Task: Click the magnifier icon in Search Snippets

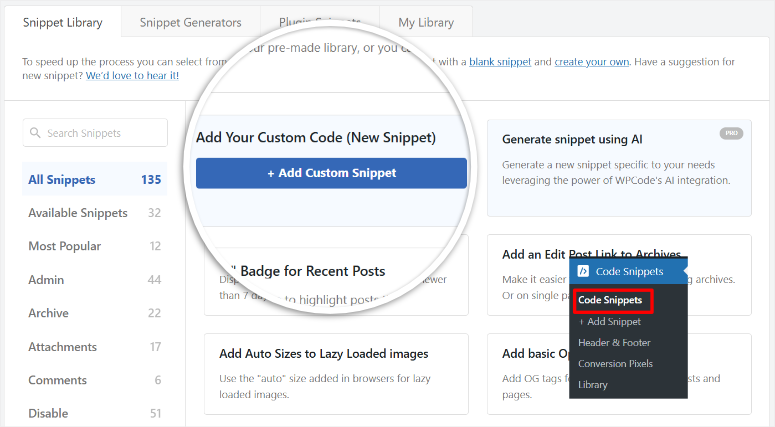Action: [35, 133]
